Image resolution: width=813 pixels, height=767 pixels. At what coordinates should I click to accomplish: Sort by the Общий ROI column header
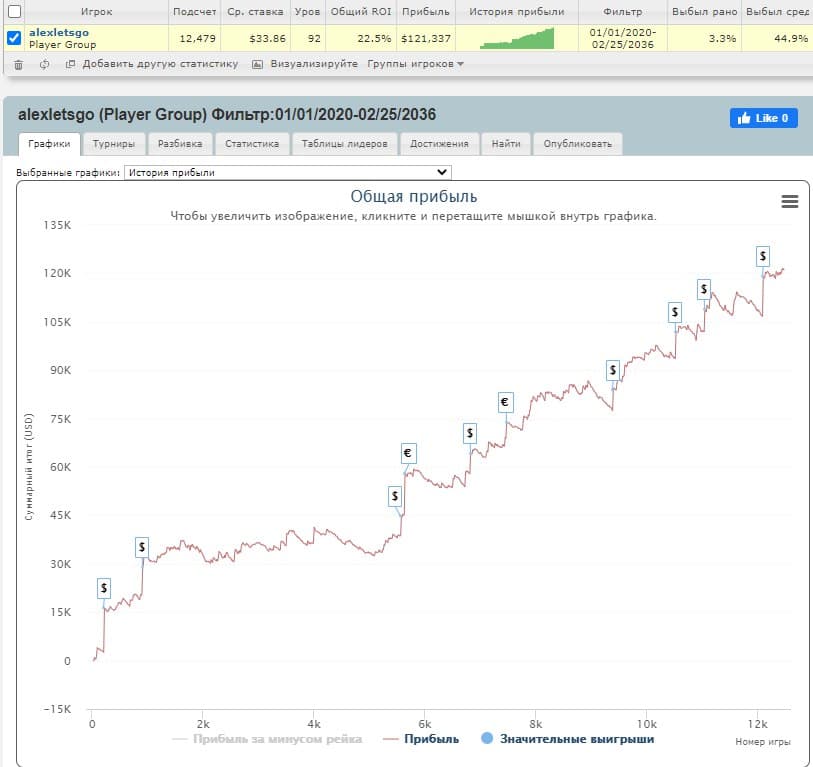361,11
